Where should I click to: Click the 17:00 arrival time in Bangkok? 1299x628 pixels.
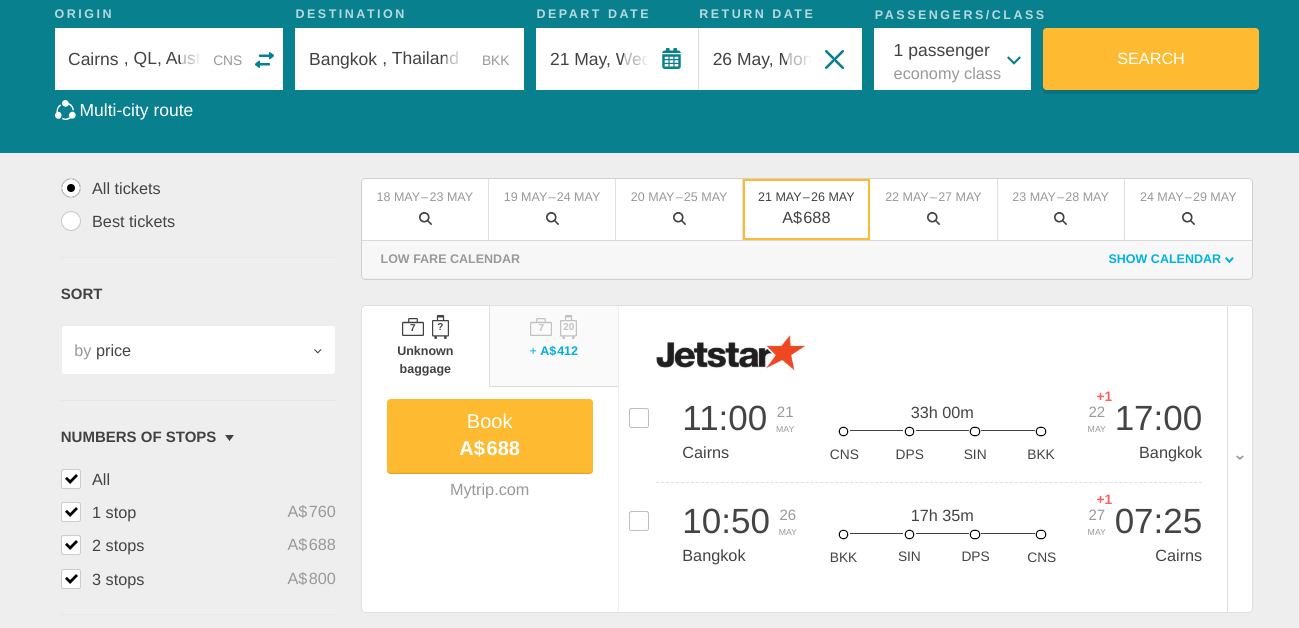pos(1158,418)
